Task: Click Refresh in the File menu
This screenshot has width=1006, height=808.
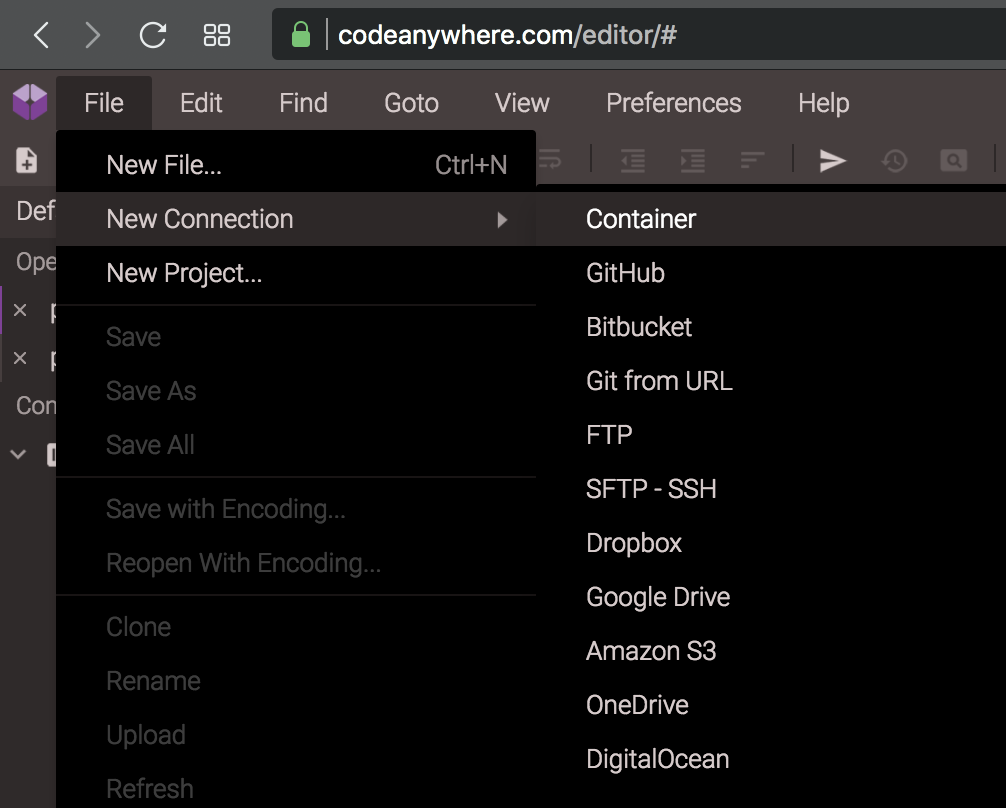Action: pyautogui.click(x=296, y=789)
